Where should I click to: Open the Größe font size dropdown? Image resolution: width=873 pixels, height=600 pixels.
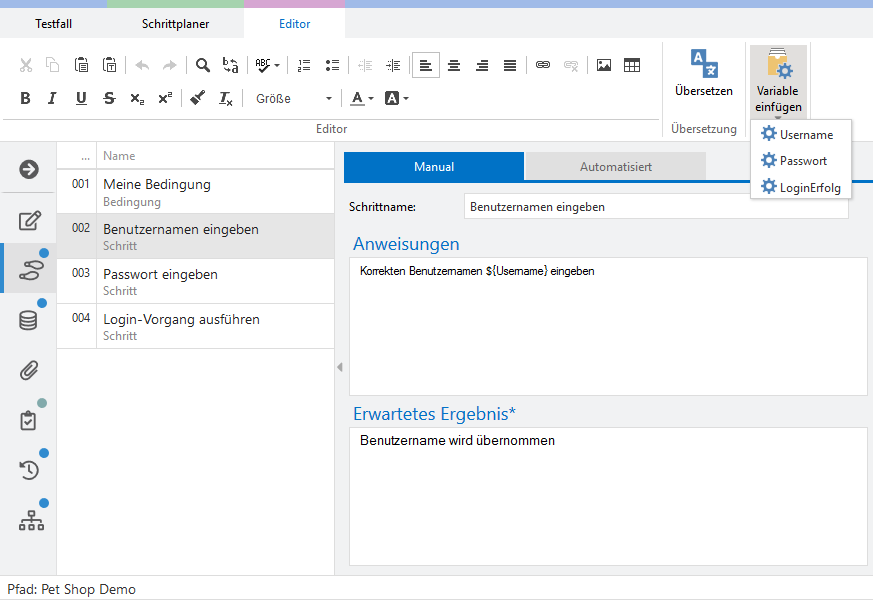point(293,98)
